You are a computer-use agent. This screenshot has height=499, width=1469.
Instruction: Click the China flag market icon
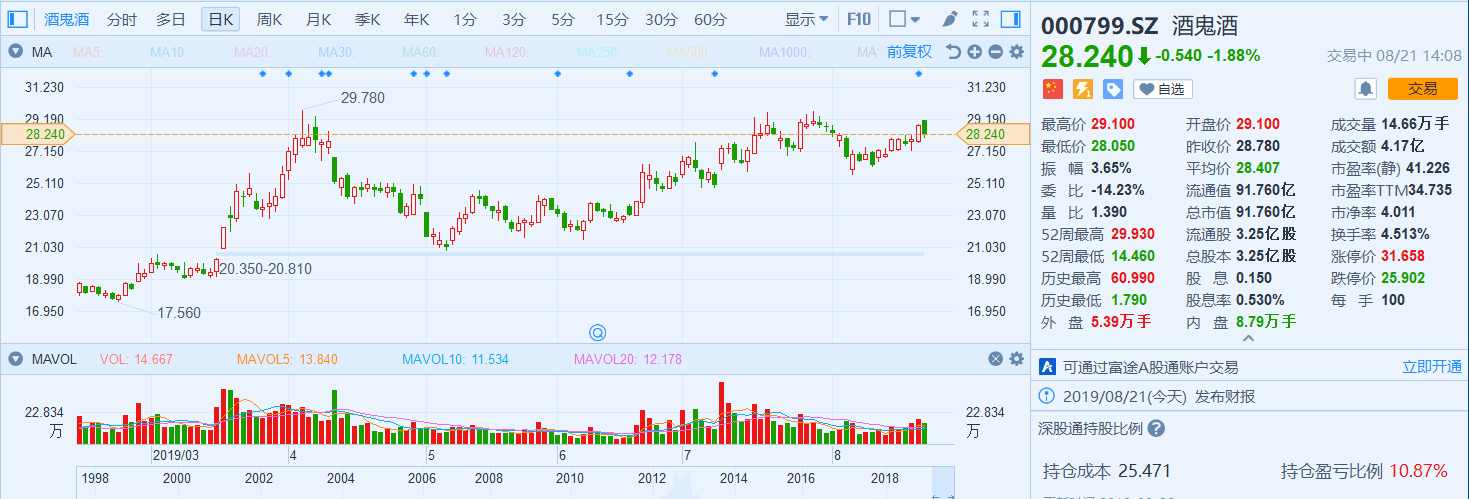1051,89
